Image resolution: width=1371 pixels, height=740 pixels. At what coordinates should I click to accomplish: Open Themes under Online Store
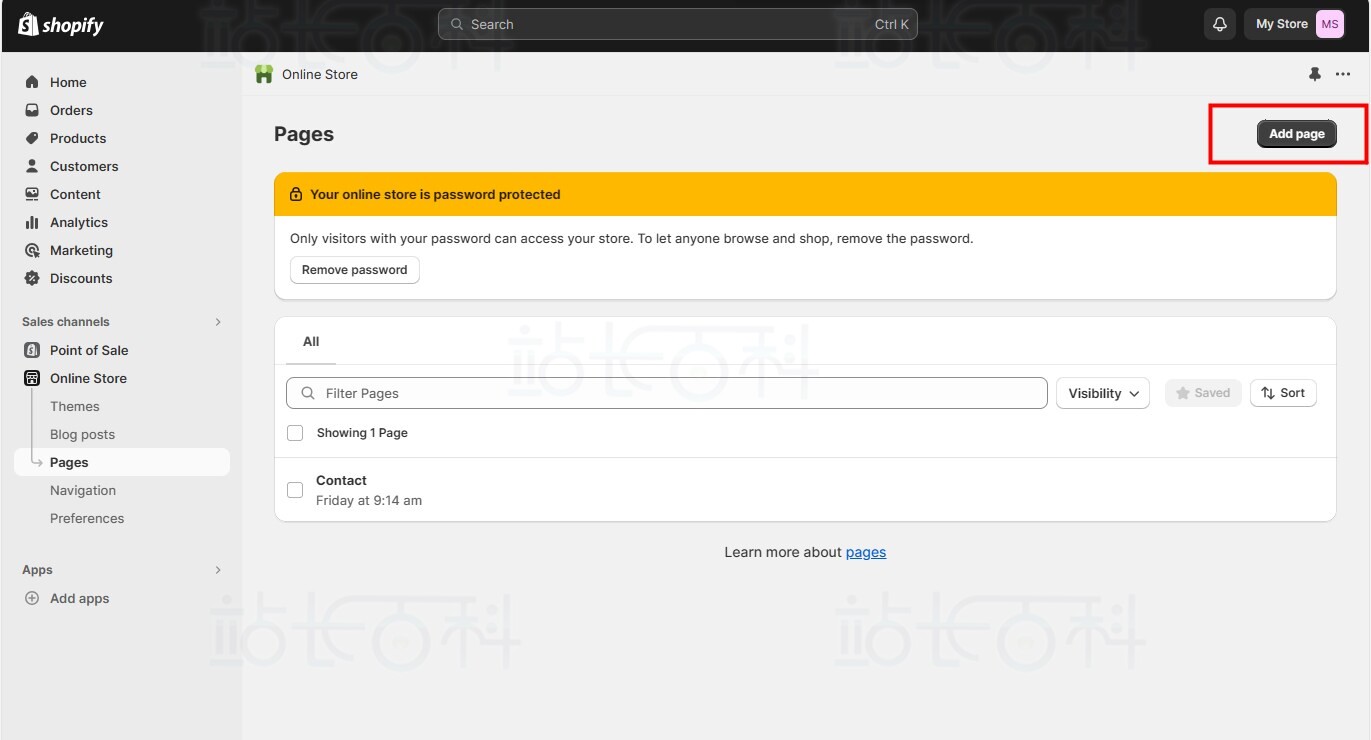(75, 406)
